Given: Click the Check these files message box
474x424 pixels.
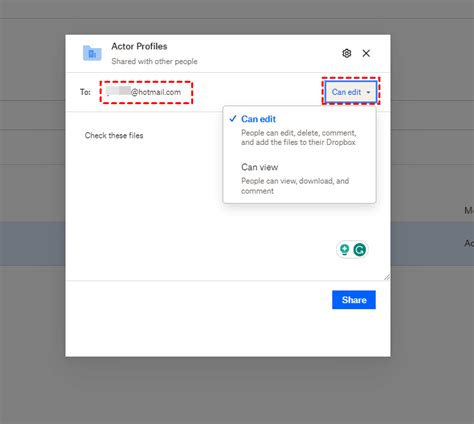Looking at the screenshot, I should pos(228,197).
